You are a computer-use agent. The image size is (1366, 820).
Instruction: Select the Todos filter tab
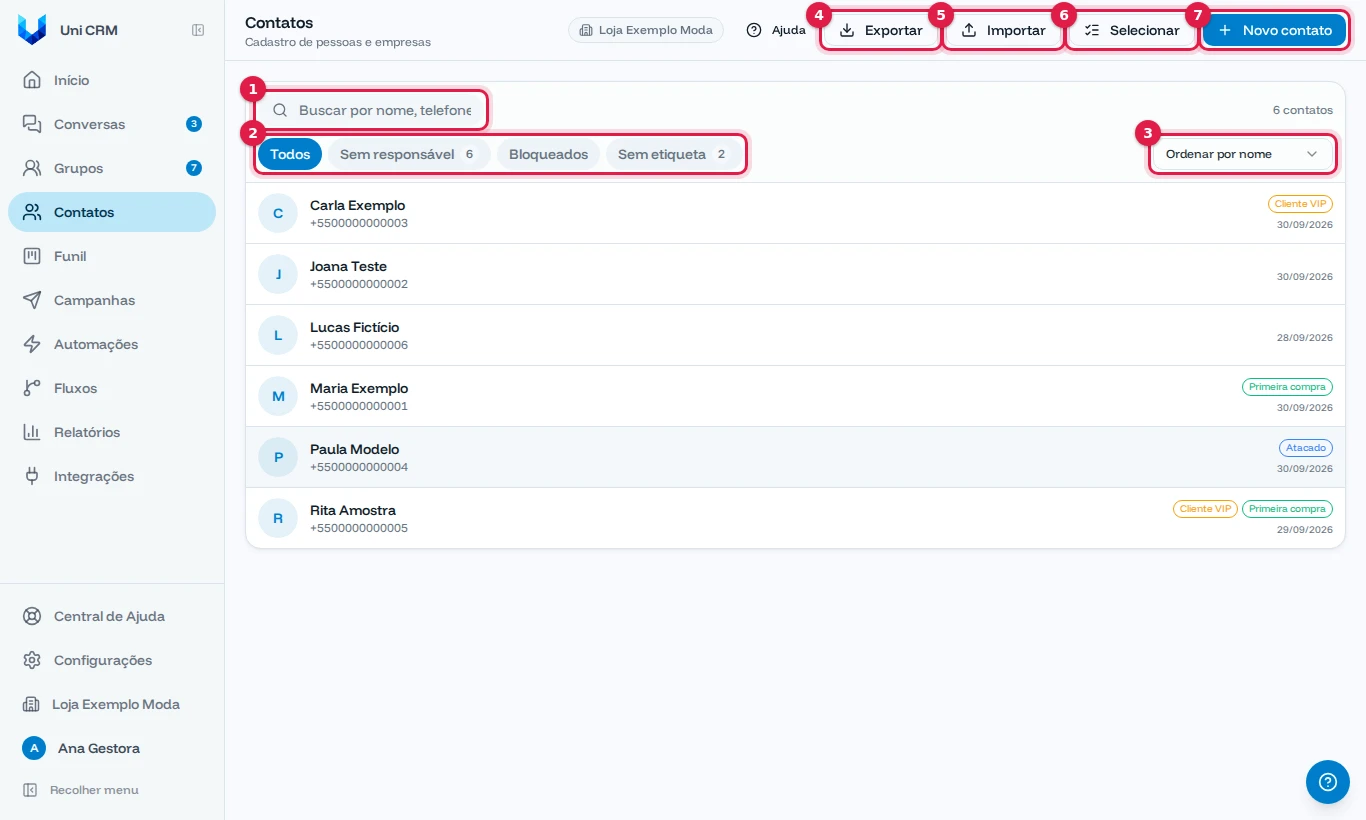(290, 154)
